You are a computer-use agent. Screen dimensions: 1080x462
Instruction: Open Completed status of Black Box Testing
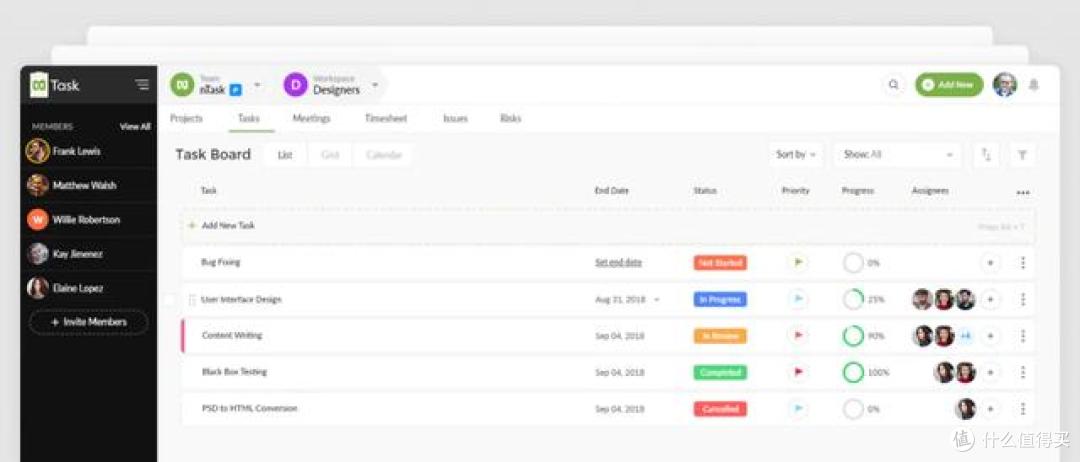720,372
